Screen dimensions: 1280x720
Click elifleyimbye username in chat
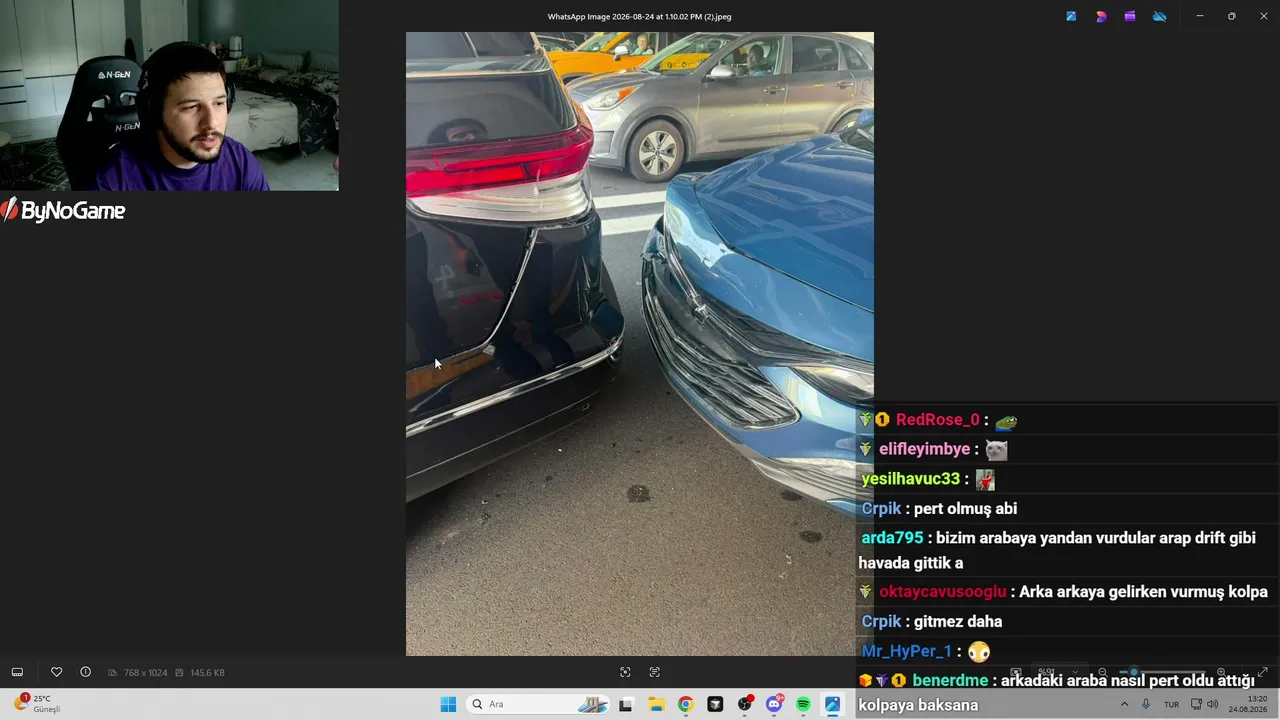924,449
